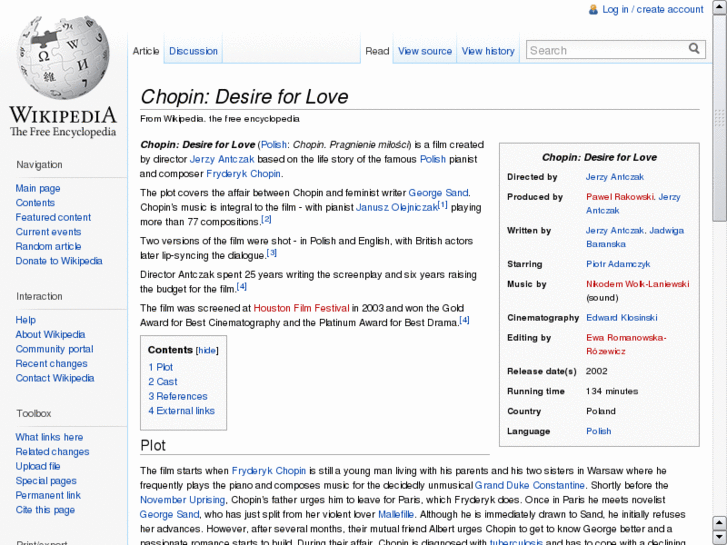Open the View source tab
The height and width of the screenshot is (545, 727).
[425, 51]
